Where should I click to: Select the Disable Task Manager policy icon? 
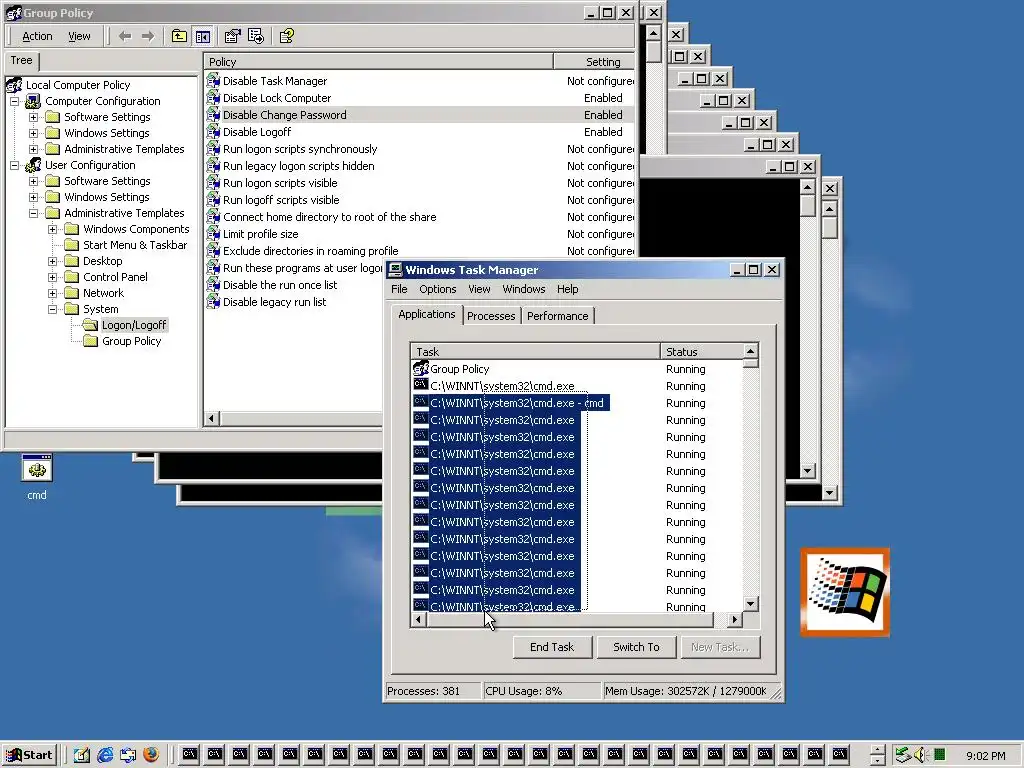click(x=213, y=81)
